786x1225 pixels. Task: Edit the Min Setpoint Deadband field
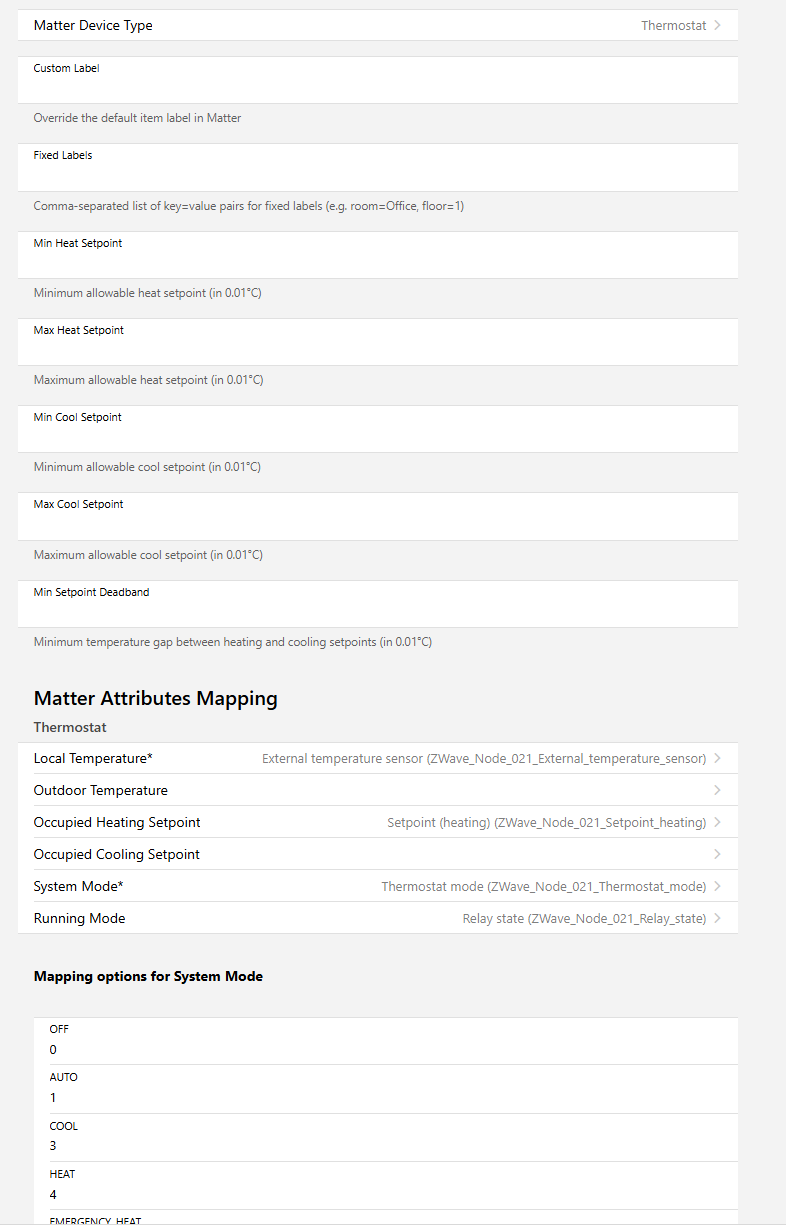(x=377, y=612)
